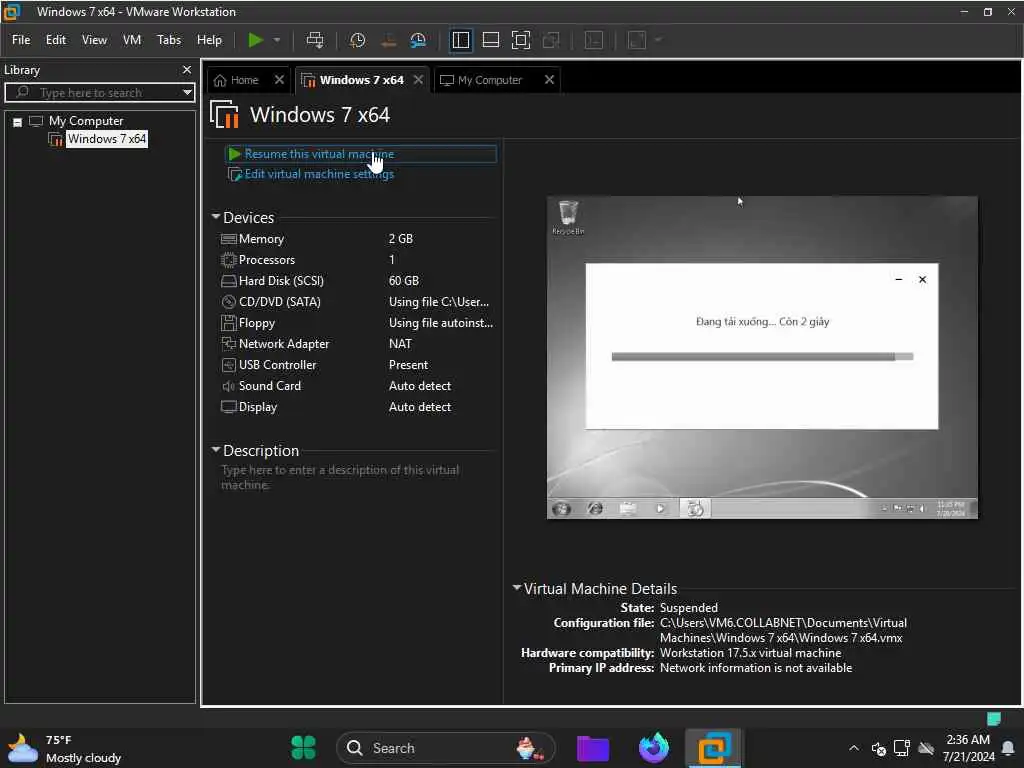Click the Windows Start button on taskbar

coord(303,748)
